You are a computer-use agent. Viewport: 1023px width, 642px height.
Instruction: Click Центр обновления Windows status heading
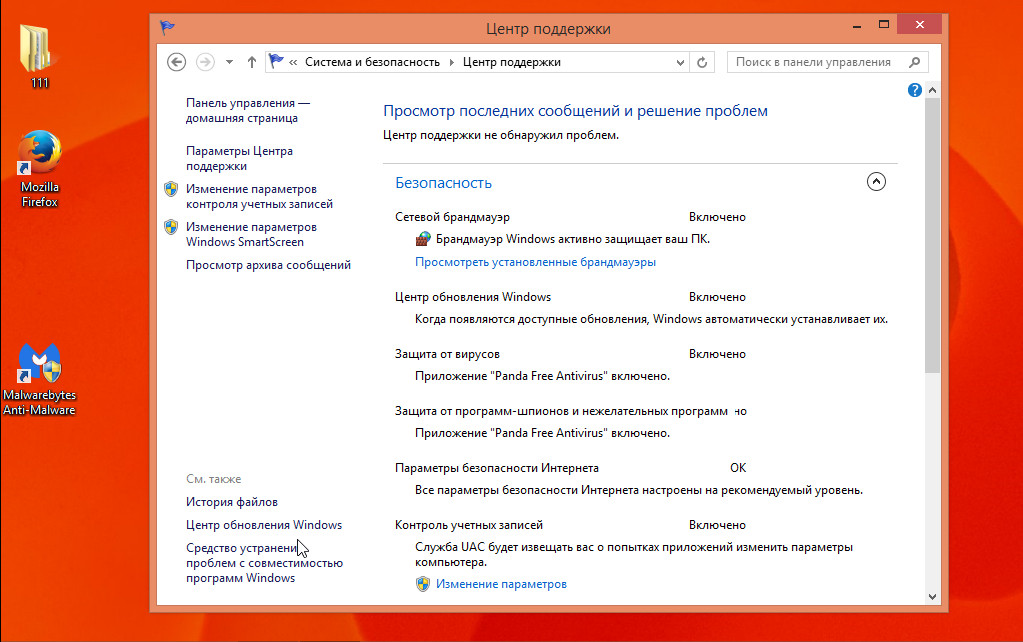(x=473, y=297)
